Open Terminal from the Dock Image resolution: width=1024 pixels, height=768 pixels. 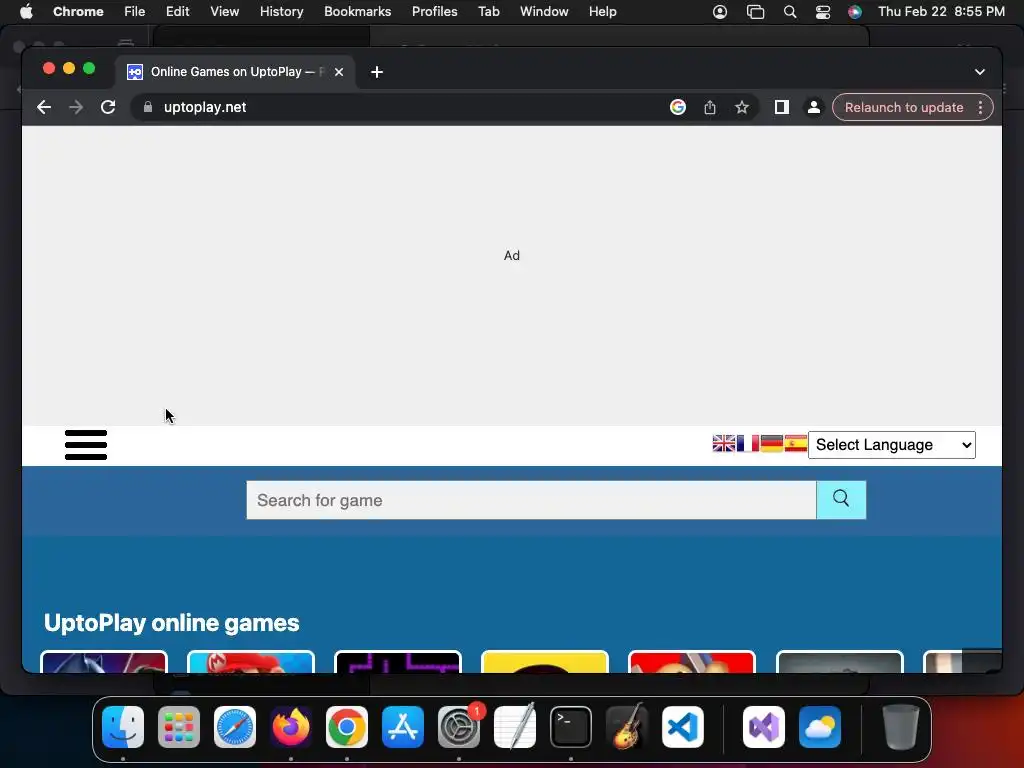pyautogui.click(x=571, y=727)
